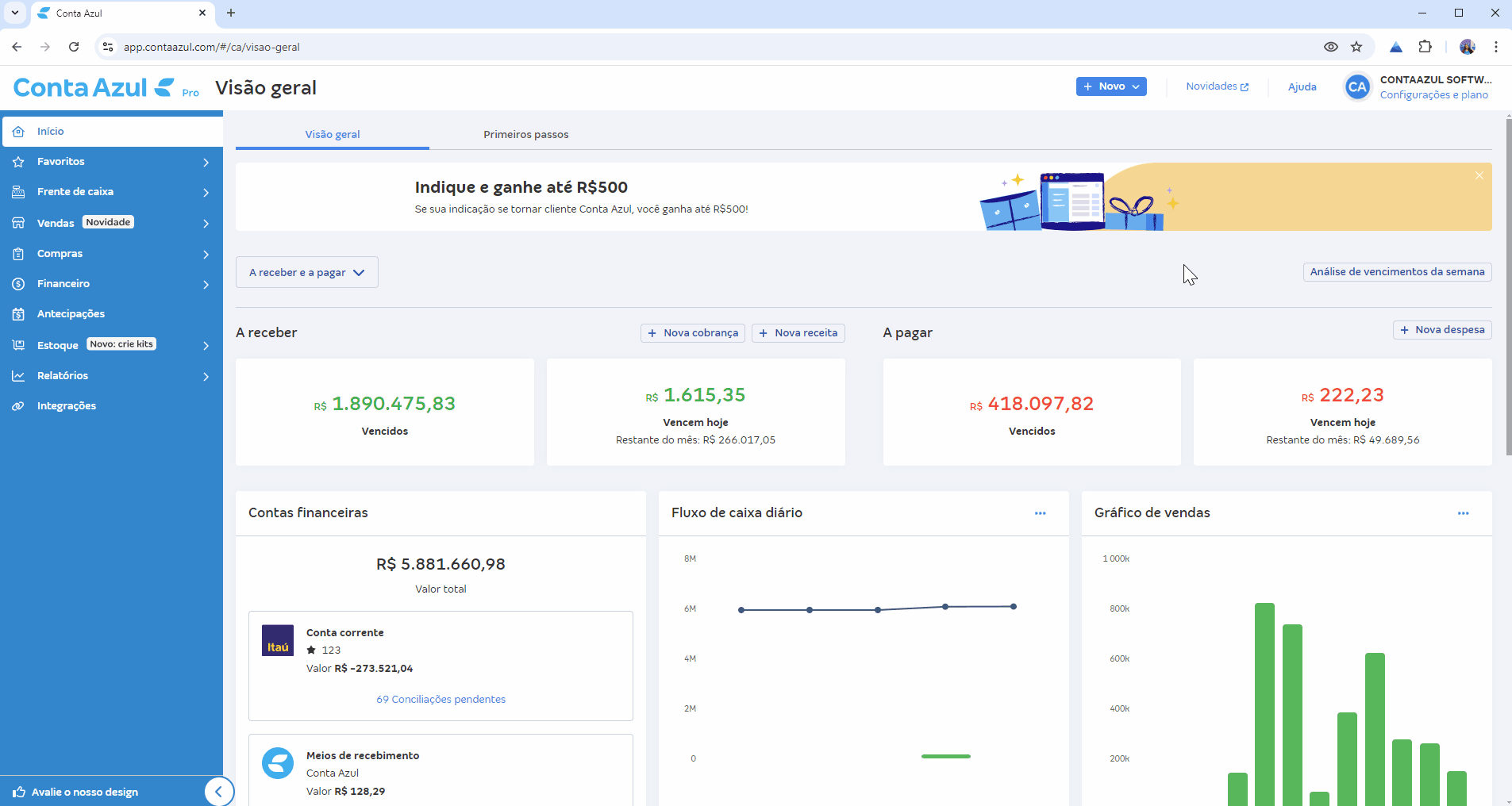Screen dimensions: 1512x806
Task: Click Análise de vencimentos da semana button
Action: [x=1398, y=272]
